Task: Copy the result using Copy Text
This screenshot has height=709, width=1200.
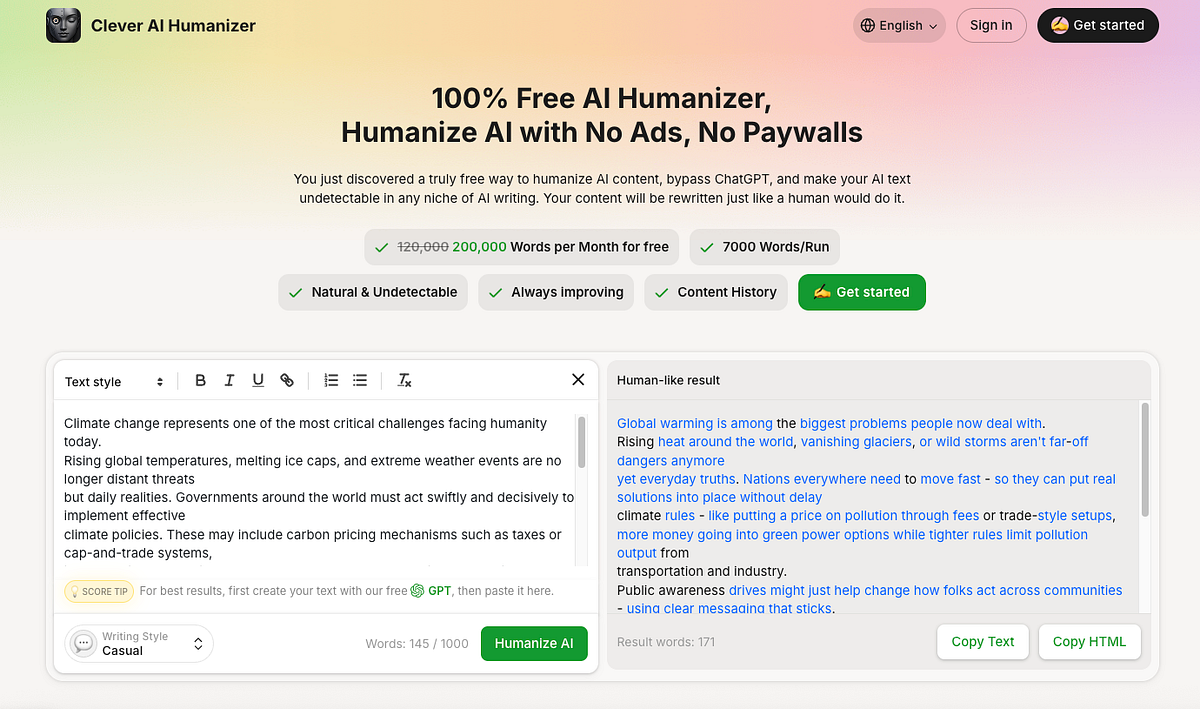Action: click(982, 642)
